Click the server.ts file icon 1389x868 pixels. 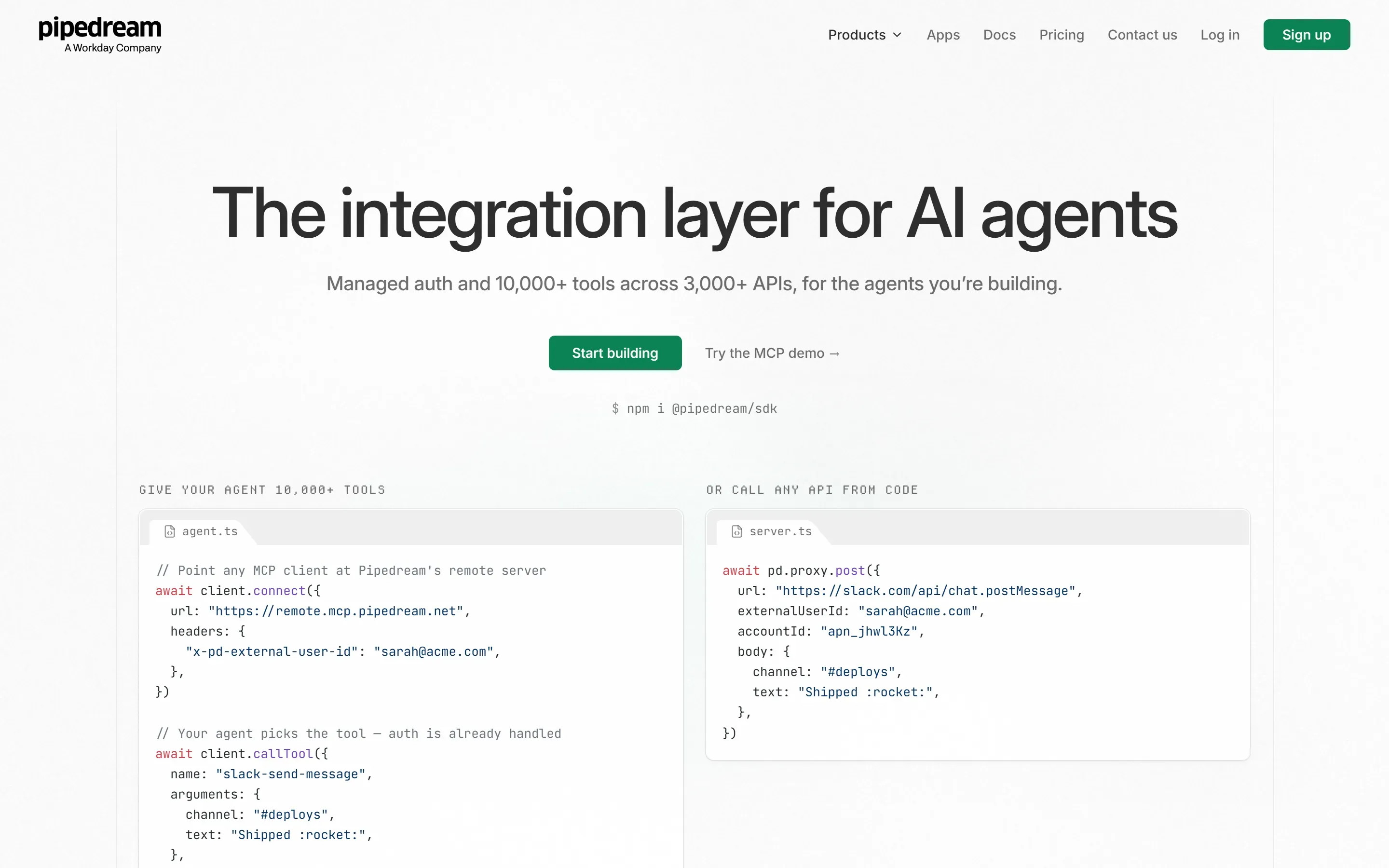736,531
